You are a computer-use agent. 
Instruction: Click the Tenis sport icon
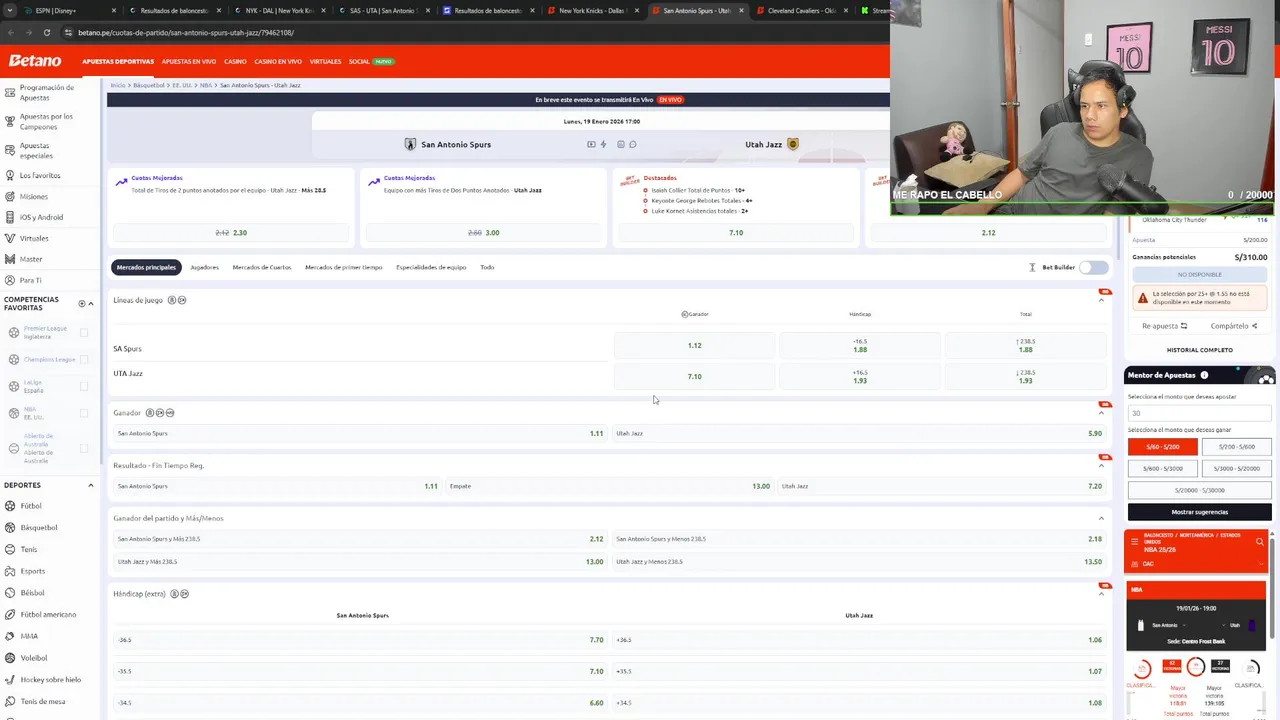[9, 549]
